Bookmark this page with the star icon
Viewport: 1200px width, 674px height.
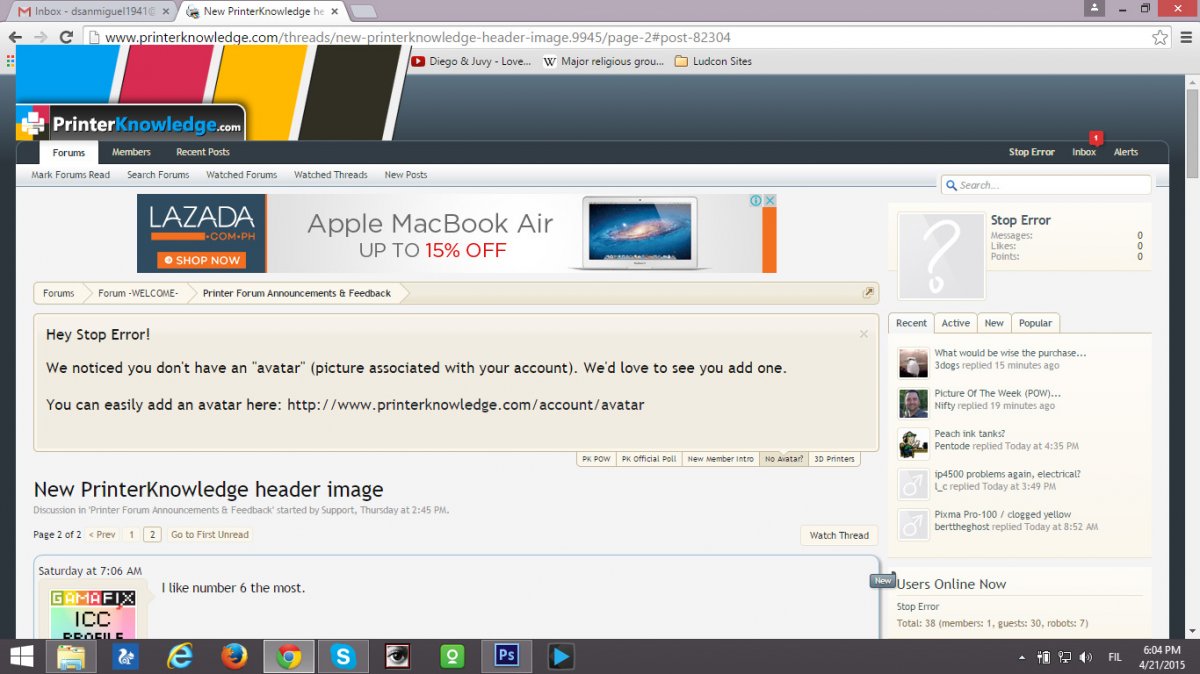(1159, 37)
